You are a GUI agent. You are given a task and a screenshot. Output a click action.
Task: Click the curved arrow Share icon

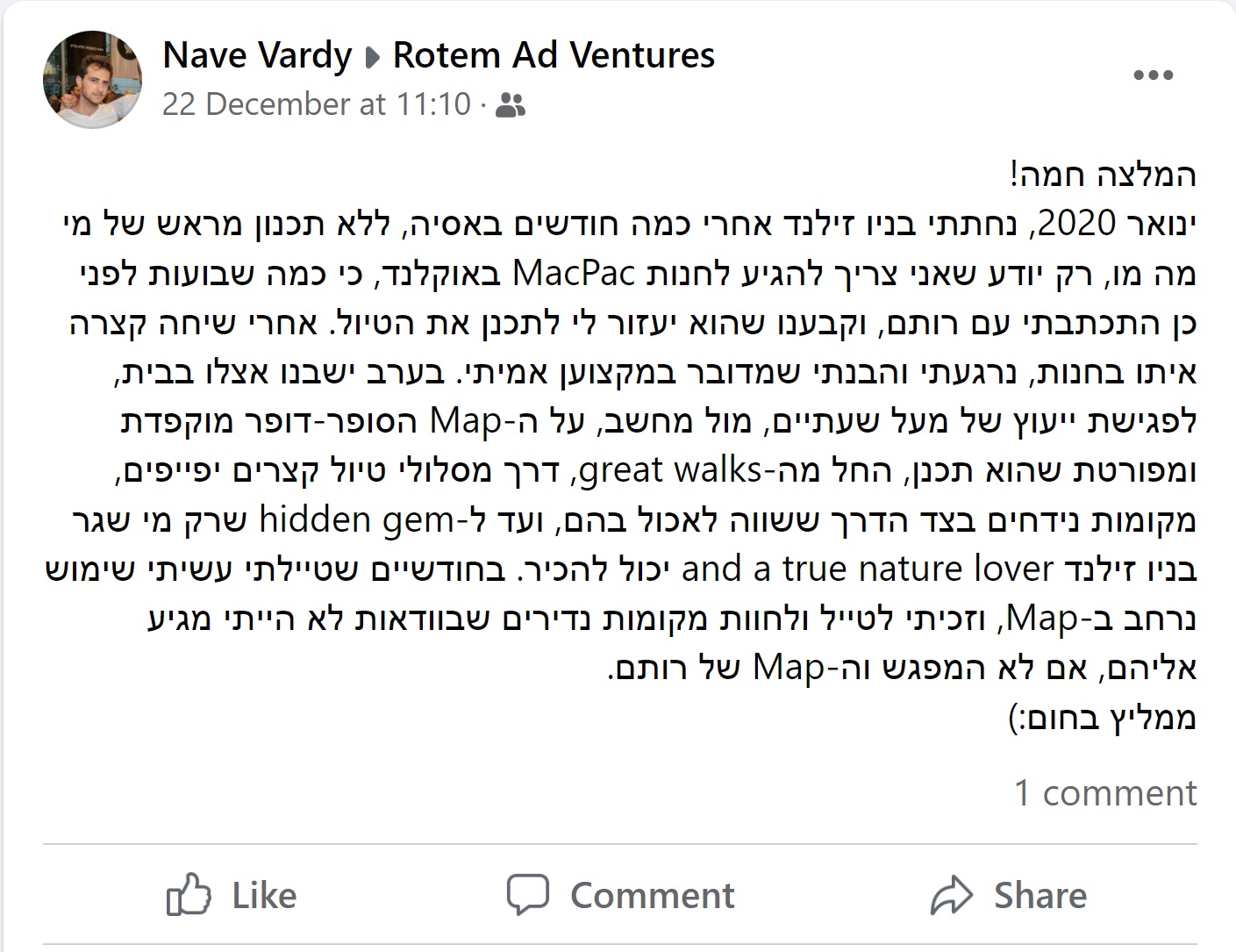point(952,896)
